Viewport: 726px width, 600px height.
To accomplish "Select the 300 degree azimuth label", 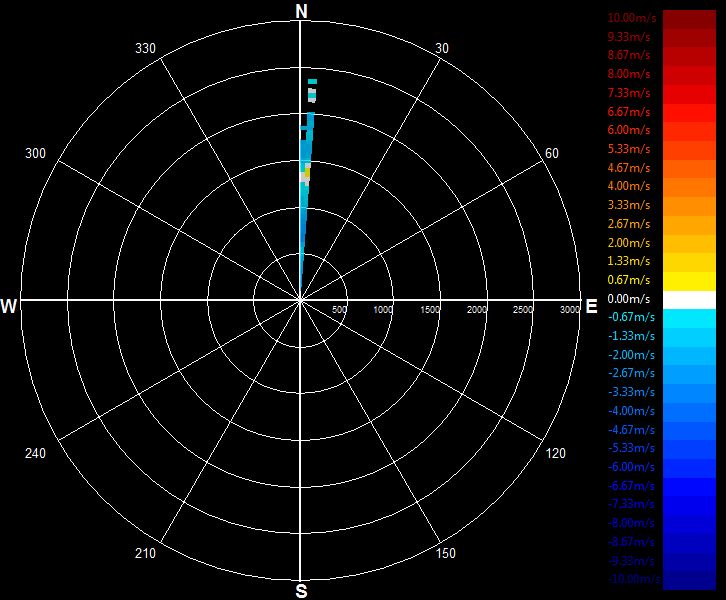I will (35, 153).
